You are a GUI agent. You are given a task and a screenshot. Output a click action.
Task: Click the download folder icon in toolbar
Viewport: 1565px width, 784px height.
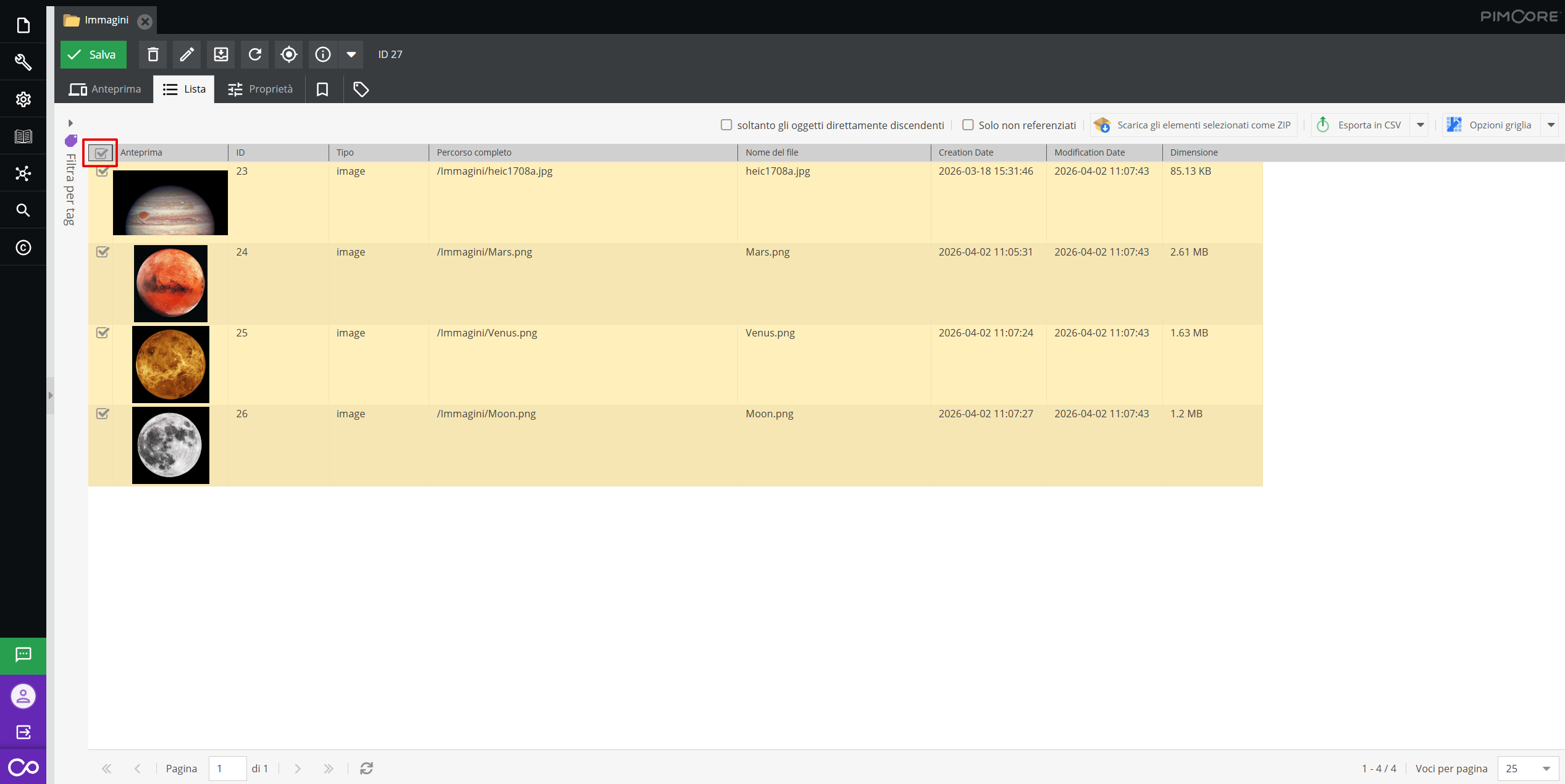tap(220, 54)
